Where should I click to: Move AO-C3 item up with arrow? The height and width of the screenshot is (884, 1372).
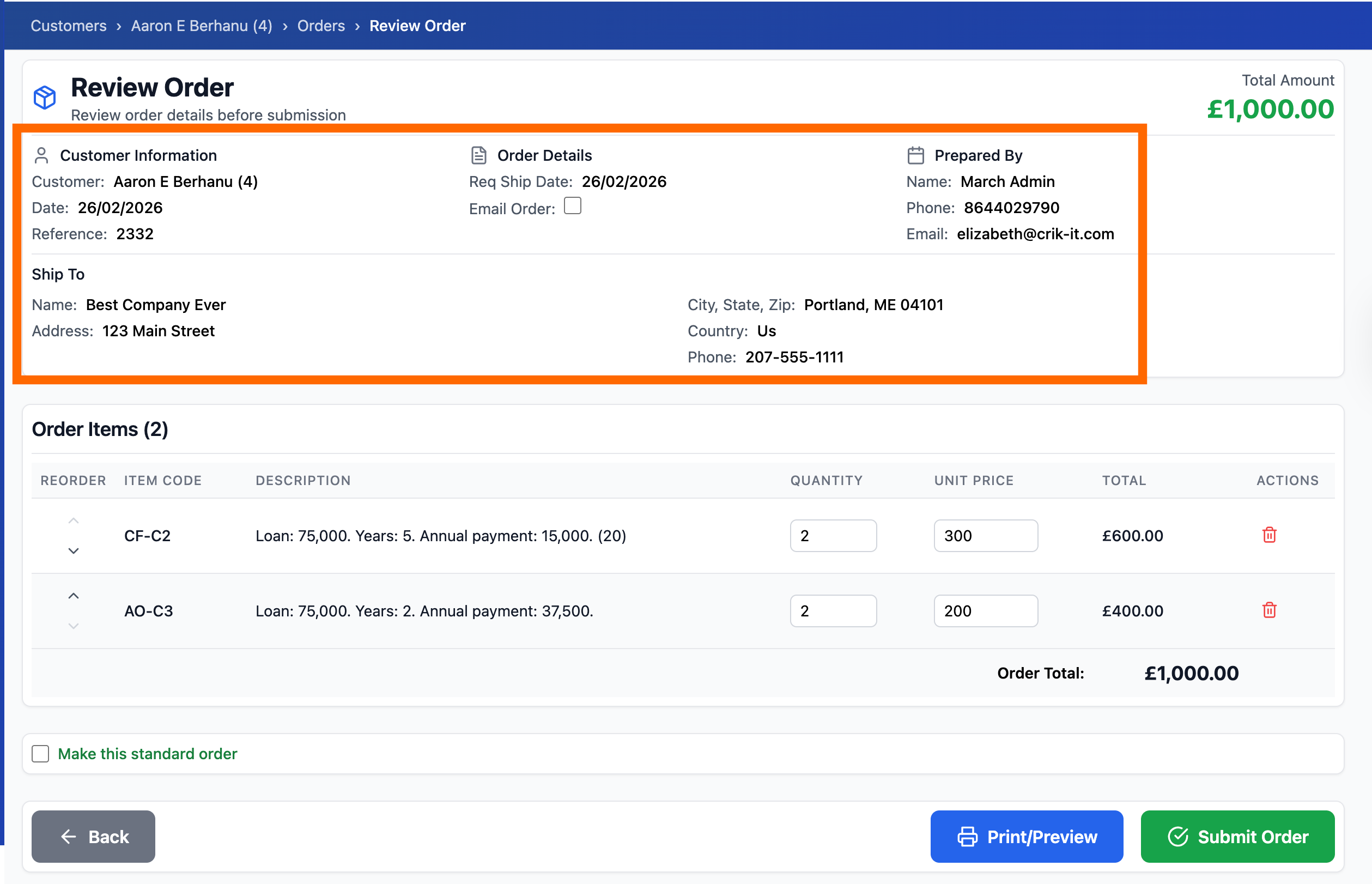point(74,596)
